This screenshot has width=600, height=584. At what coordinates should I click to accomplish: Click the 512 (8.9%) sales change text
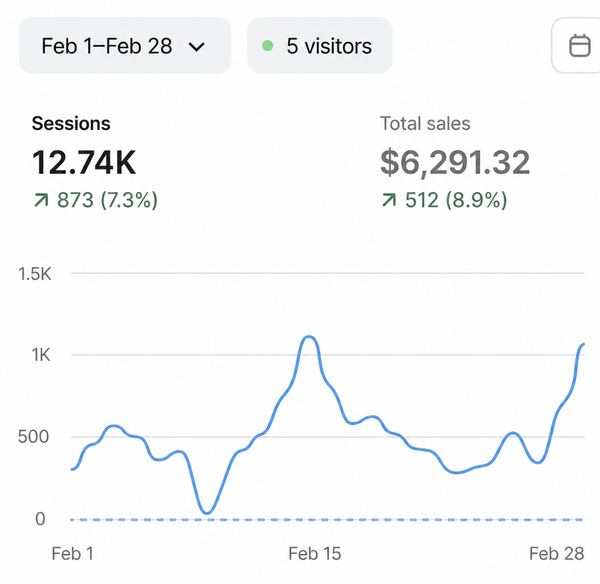point(455,201)
